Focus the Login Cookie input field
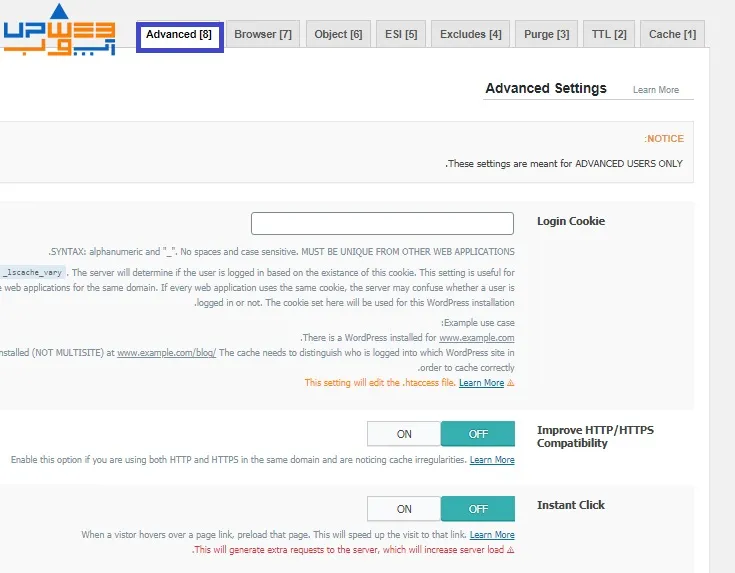 (x=382, y=223)
